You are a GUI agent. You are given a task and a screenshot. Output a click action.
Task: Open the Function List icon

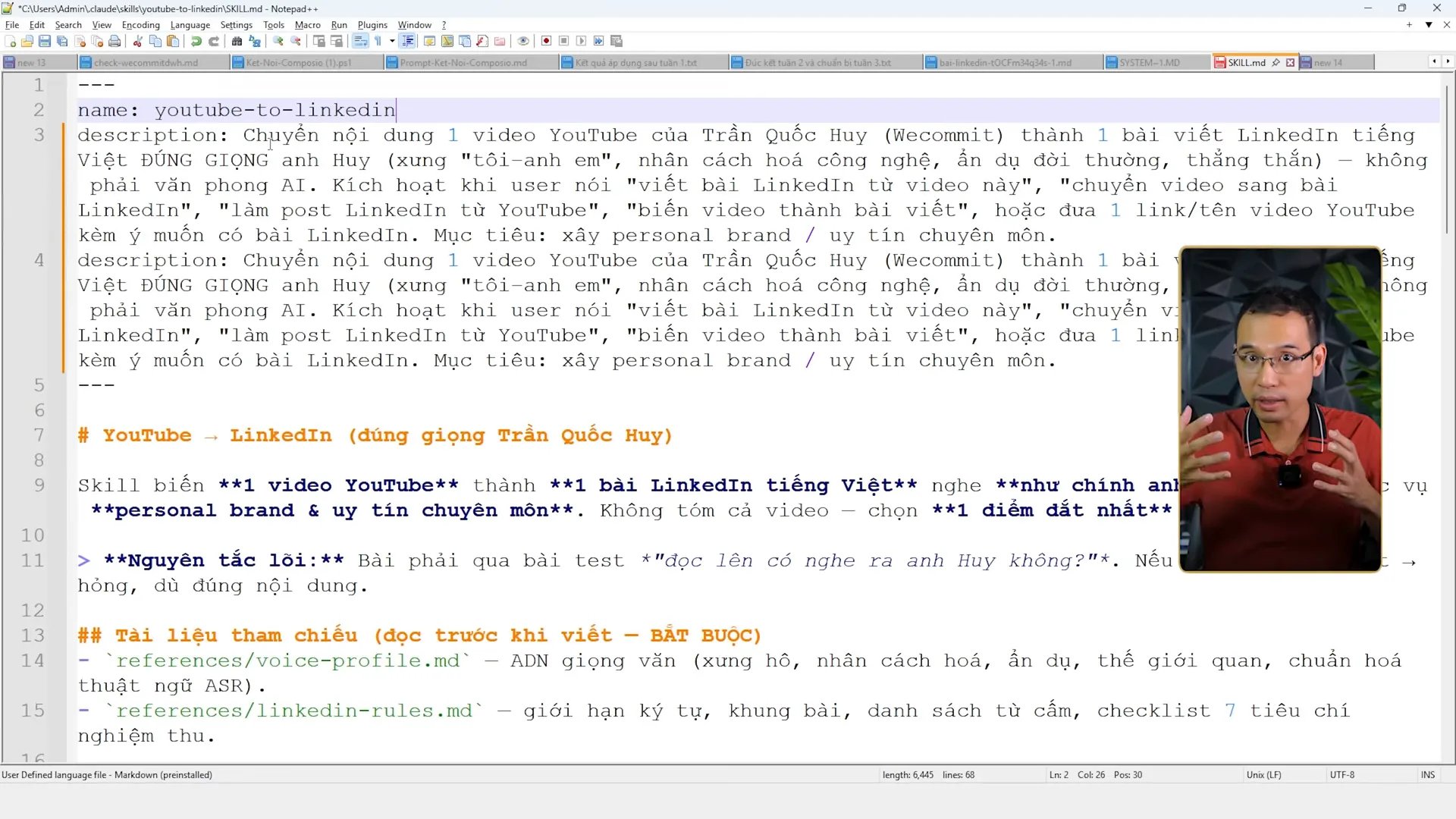(x=482, y=41)
